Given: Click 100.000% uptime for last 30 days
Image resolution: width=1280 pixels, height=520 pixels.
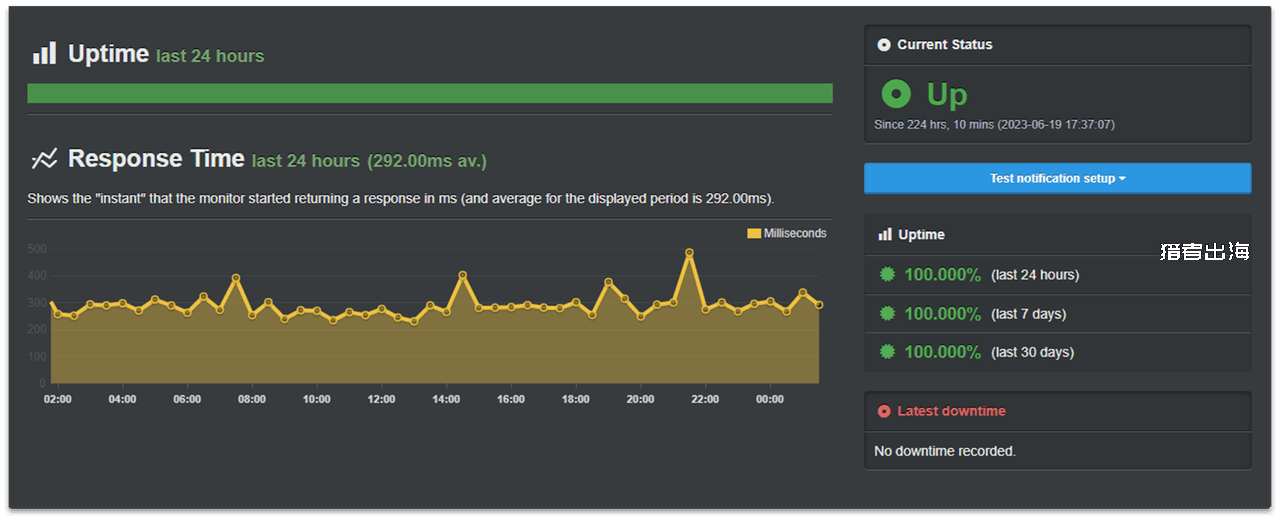Looking at the screenshot, I should coord(942,351).
